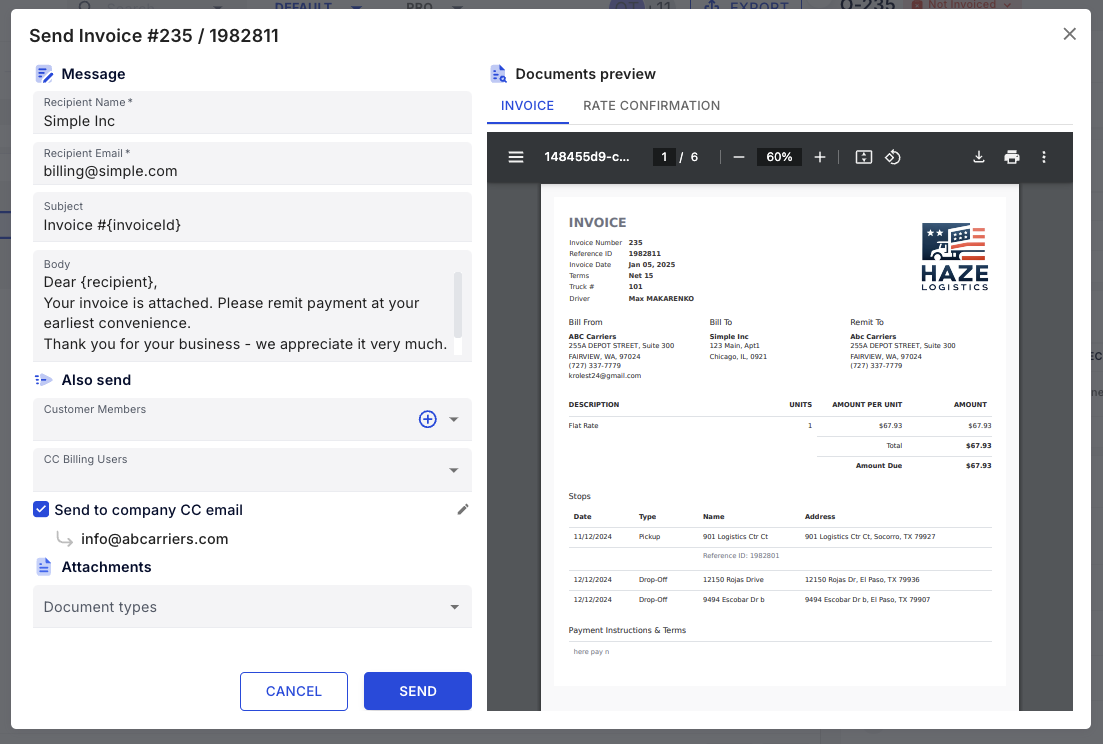
Task: Print the invoice document
Action: point(1012,157)
